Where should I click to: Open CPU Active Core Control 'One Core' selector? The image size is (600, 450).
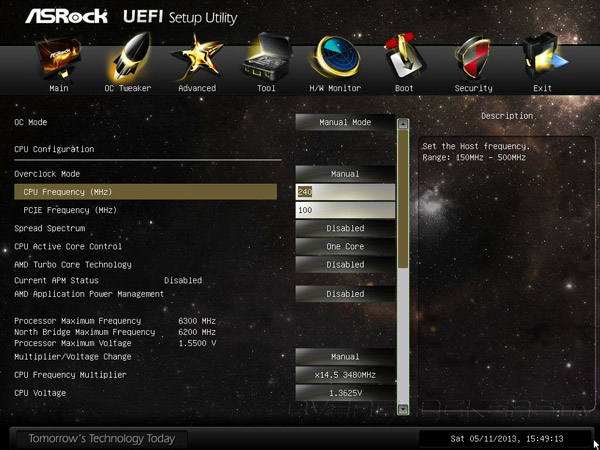(345, 247)
